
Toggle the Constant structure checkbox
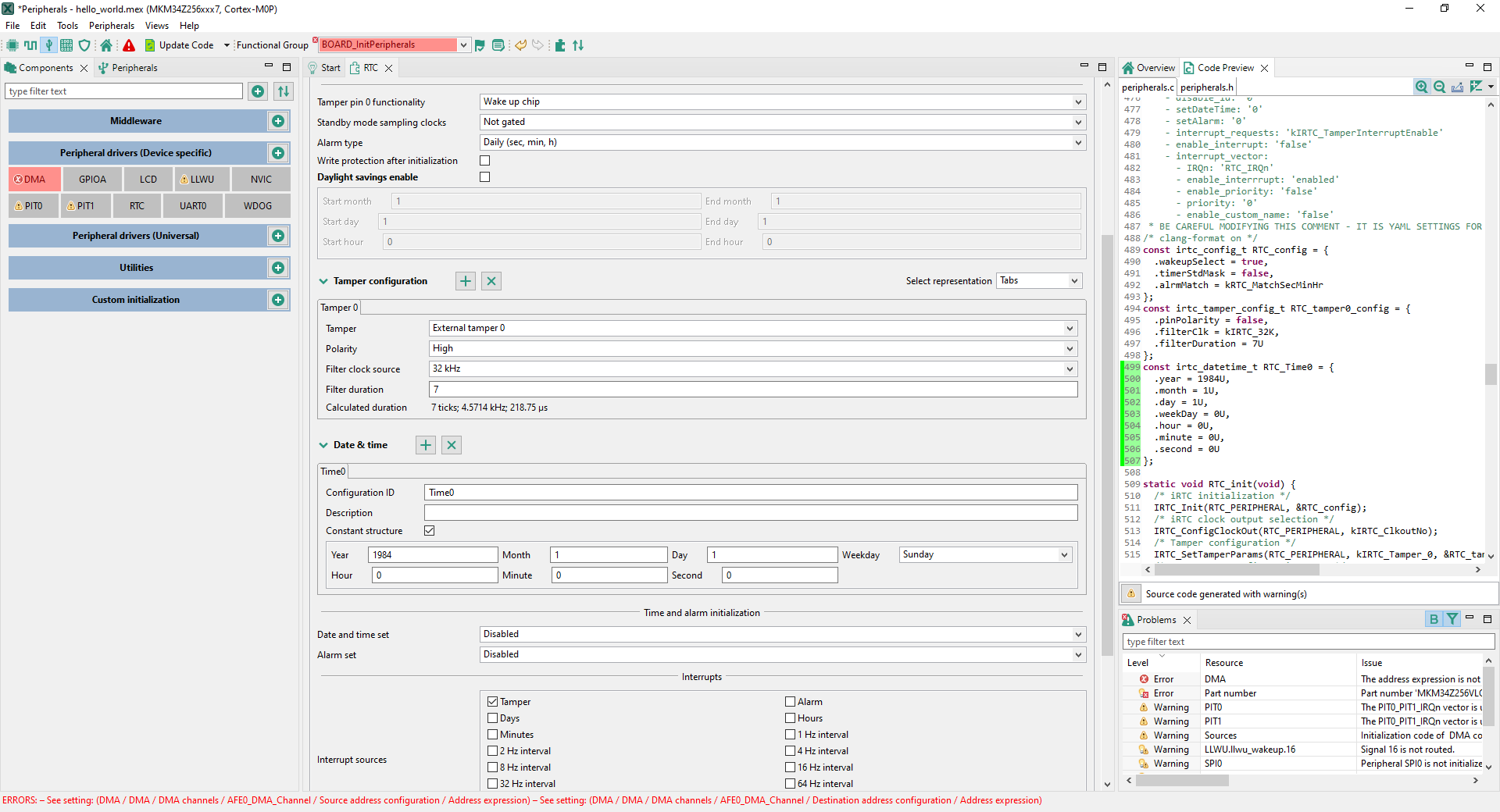[430, 531]
